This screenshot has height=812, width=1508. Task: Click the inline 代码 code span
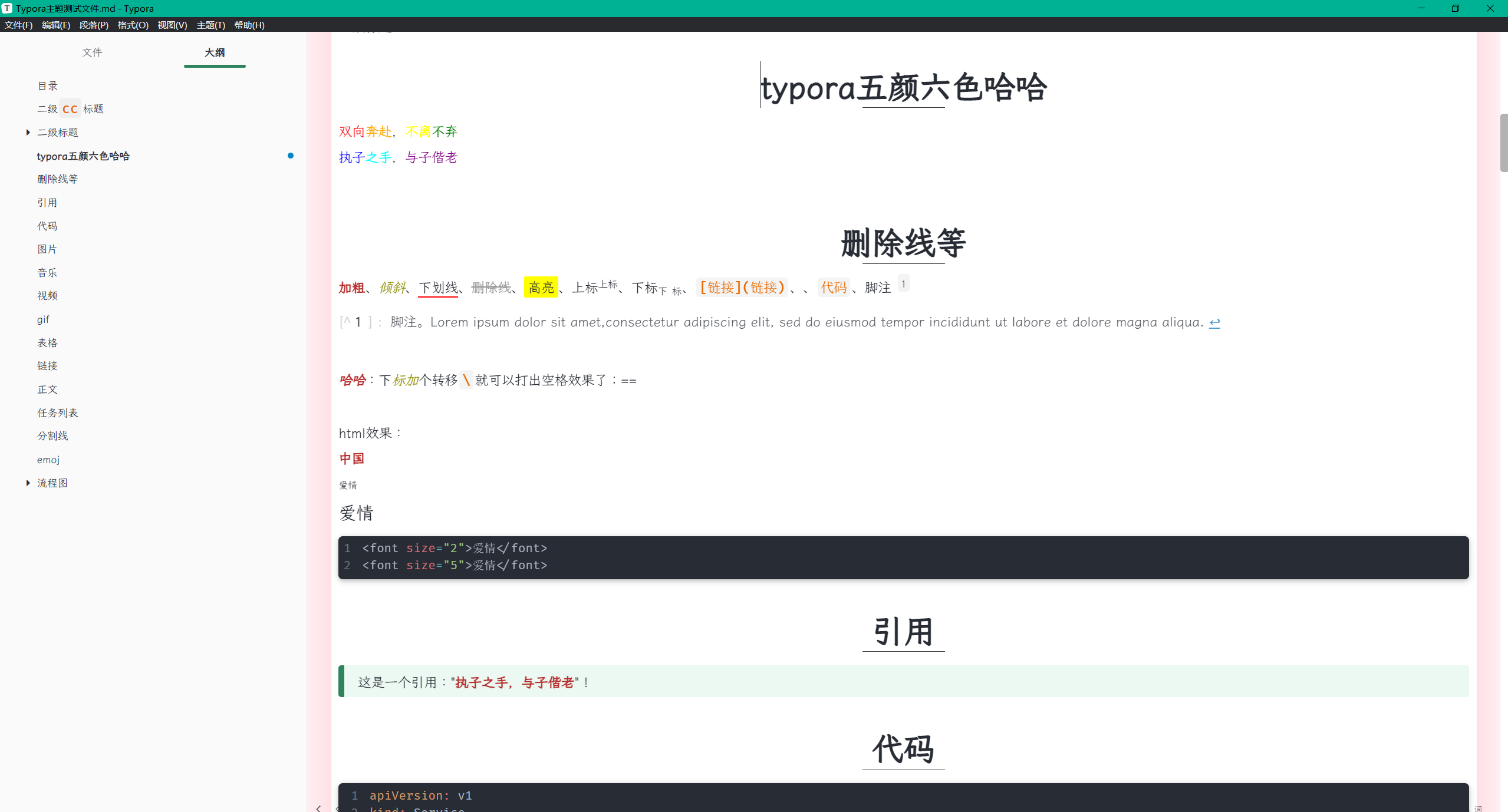834,288
